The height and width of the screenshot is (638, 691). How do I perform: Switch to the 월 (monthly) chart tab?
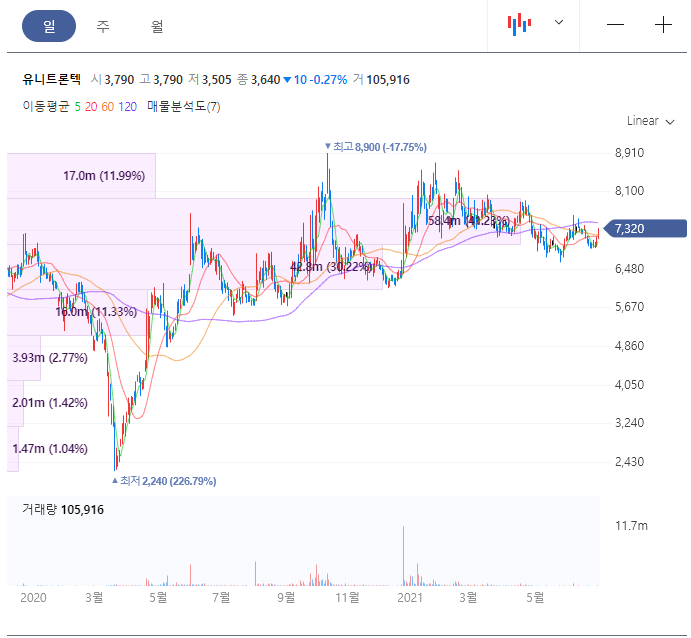tap(157, 26)
